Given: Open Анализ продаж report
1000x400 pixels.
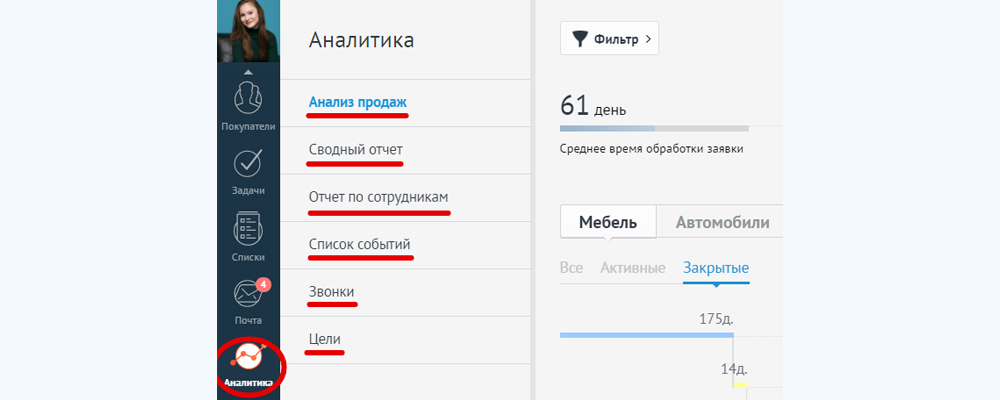Looking at the screenshot, I should tap(358, 102).
